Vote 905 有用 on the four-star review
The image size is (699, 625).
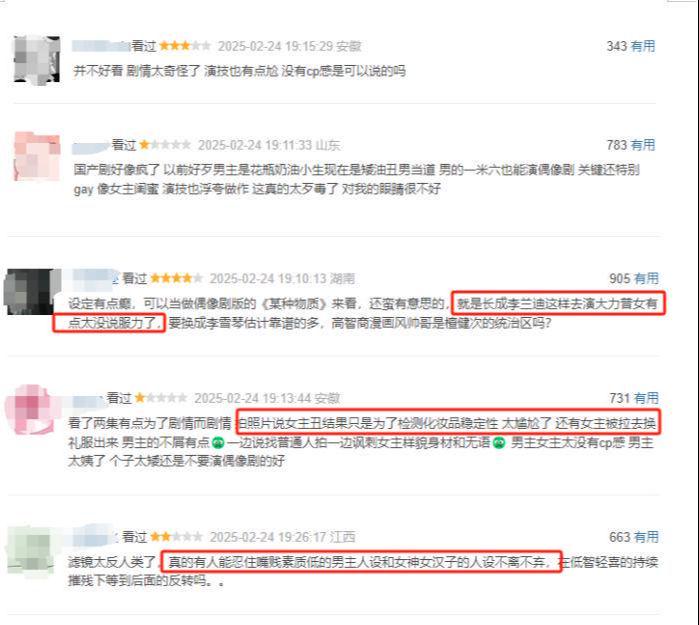pos(633,279)
